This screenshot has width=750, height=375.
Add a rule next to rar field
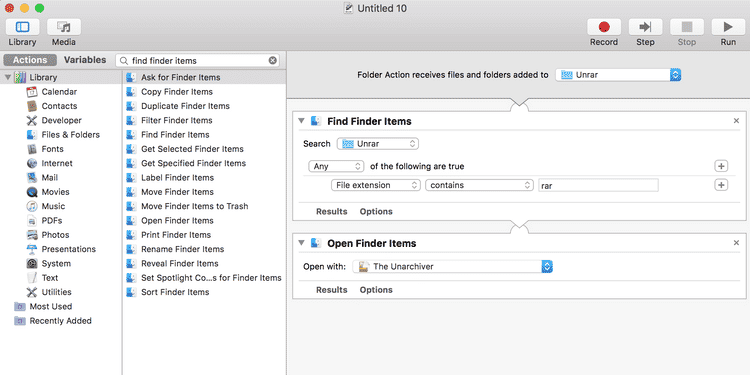(721, 185)
